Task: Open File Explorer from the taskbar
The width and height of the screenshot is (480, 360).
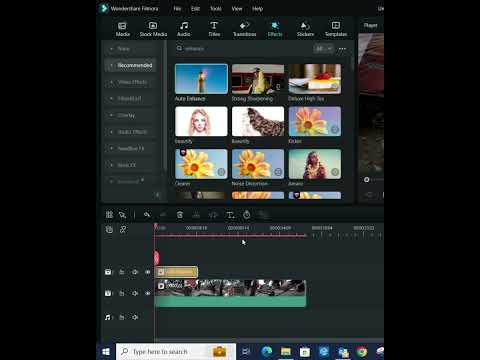Action: click(286, 352)
